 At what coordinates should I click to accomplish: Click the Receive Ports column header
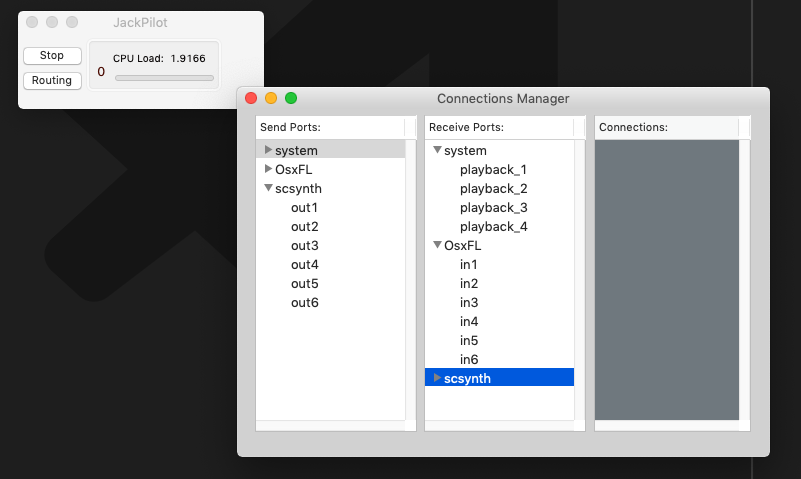499,127
